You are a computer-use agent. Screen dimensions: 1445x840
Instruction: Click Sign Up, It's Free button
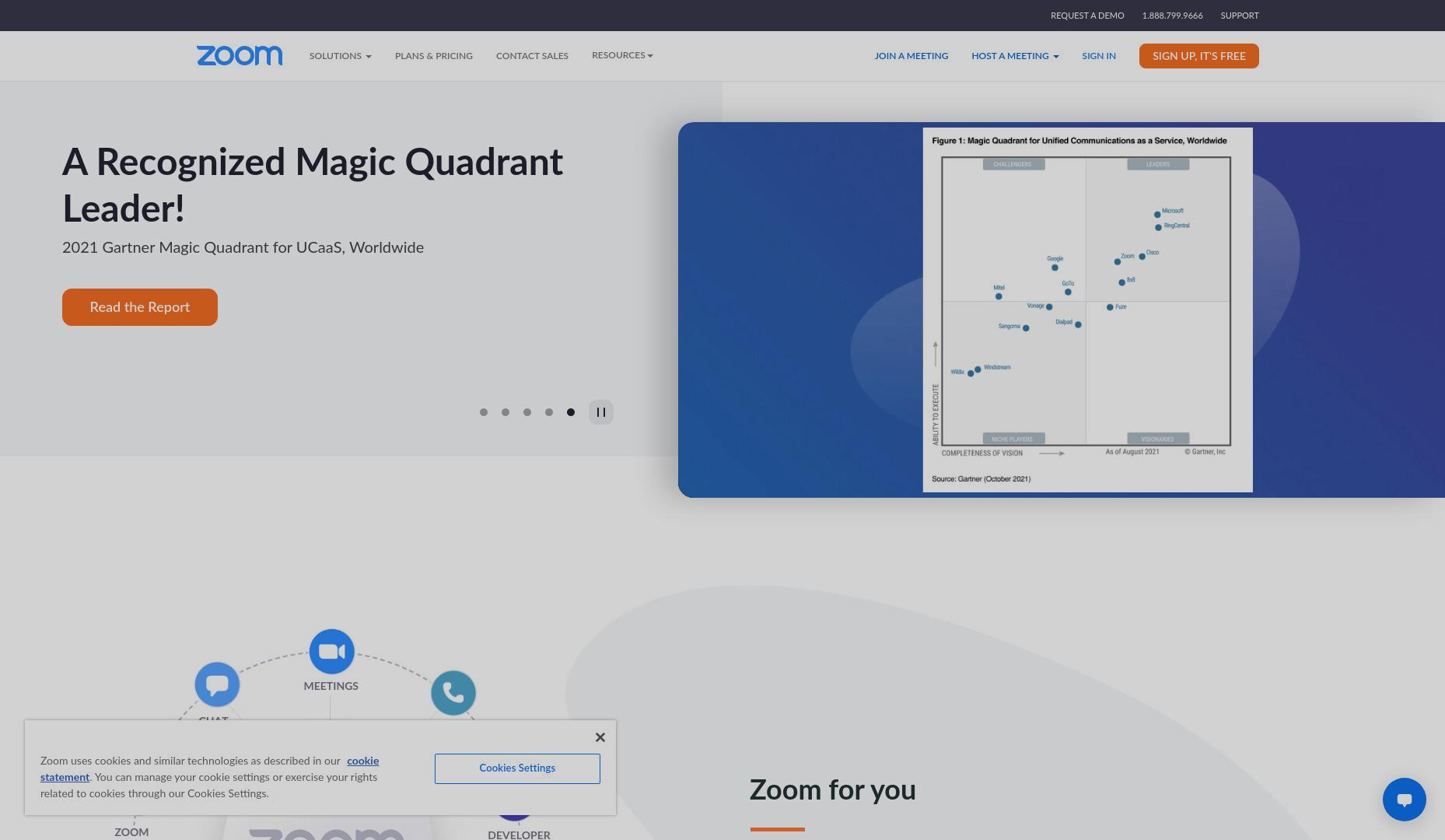coord(1199,56)
